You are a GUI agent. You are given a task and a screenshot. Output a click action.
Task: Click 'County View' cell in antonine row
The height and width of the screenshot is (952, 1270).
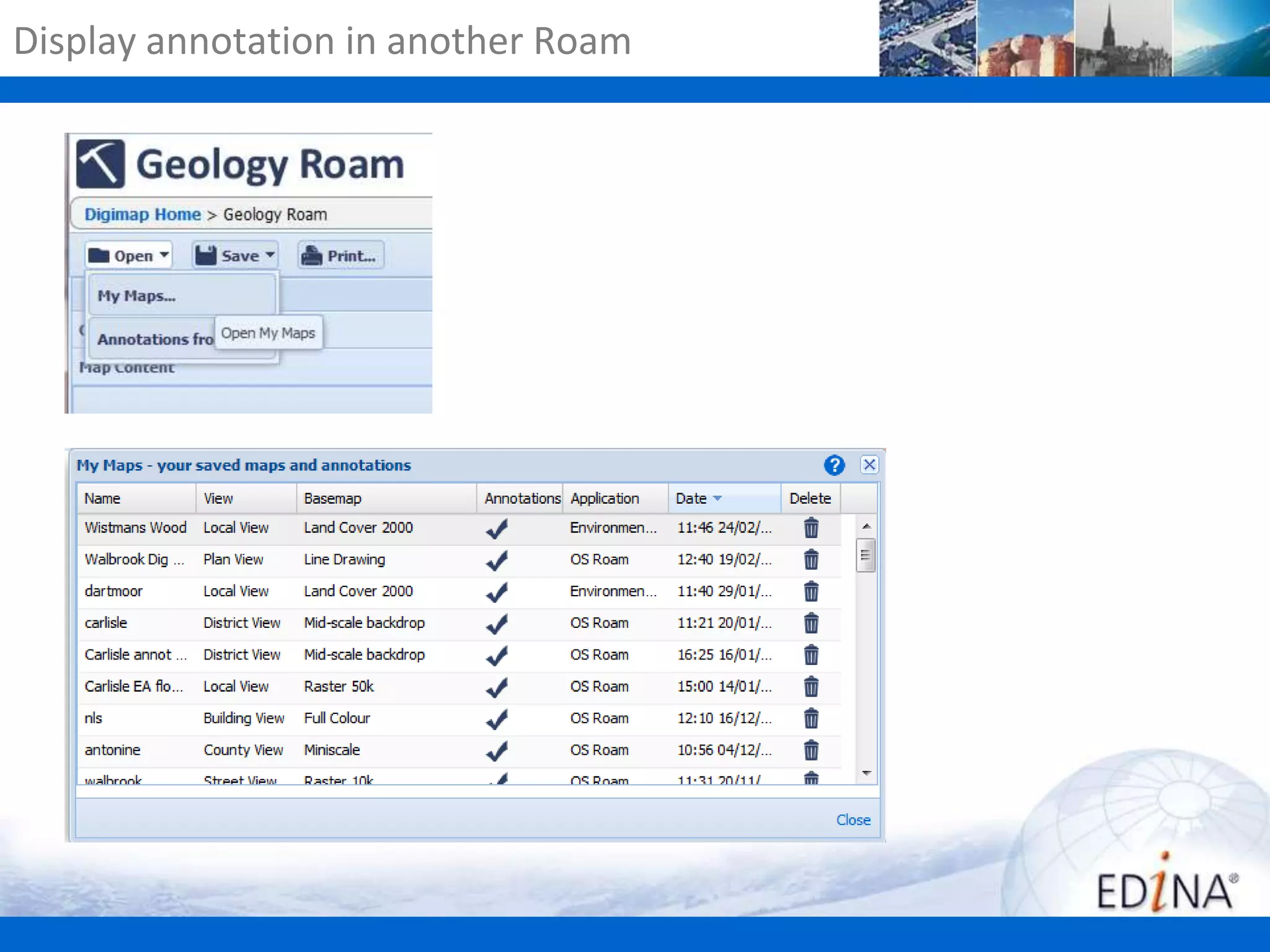pyautogui.click(x=243, y=750)
